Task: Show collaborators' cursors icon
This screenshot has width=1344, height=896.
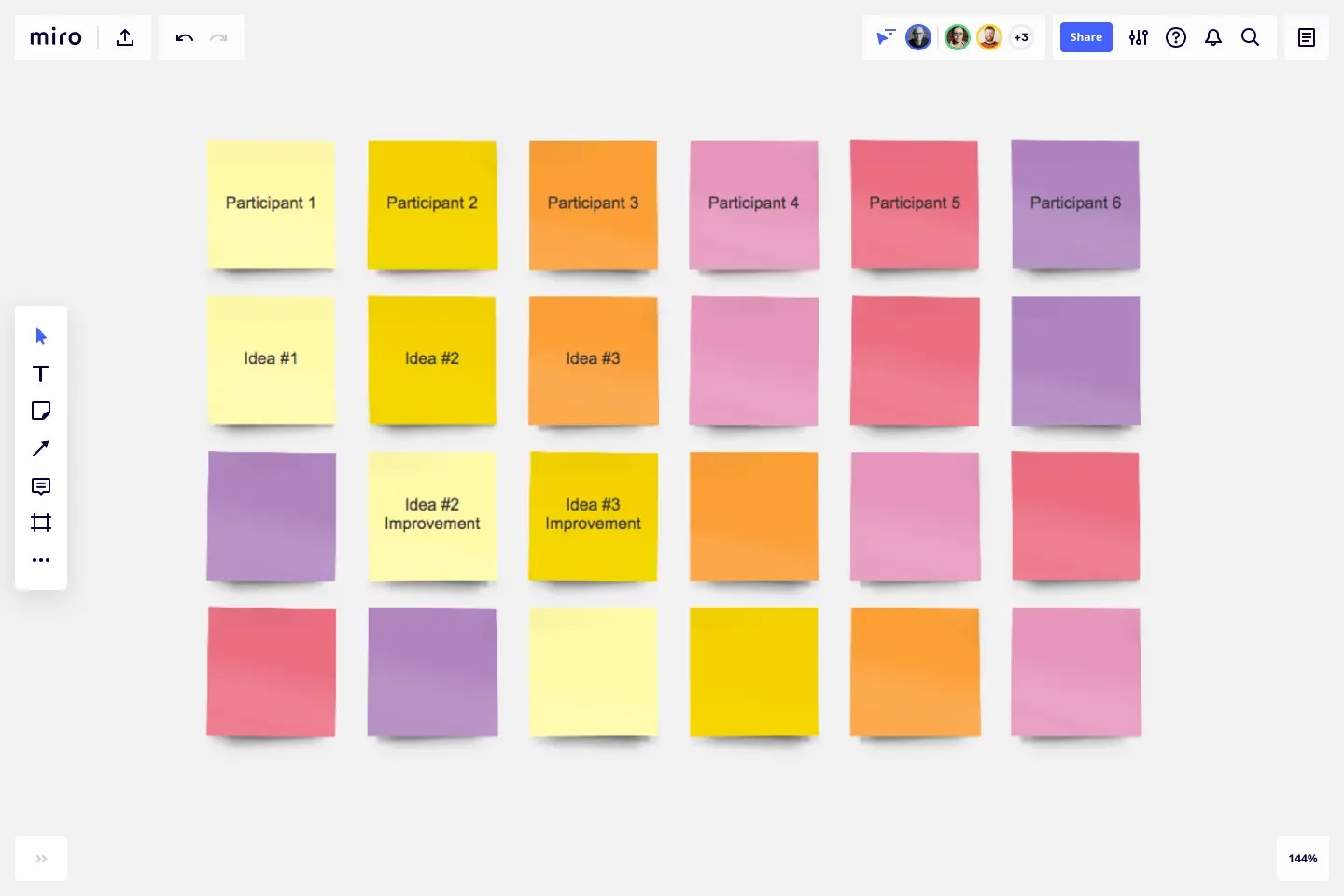Action: (x=886, y=37)
